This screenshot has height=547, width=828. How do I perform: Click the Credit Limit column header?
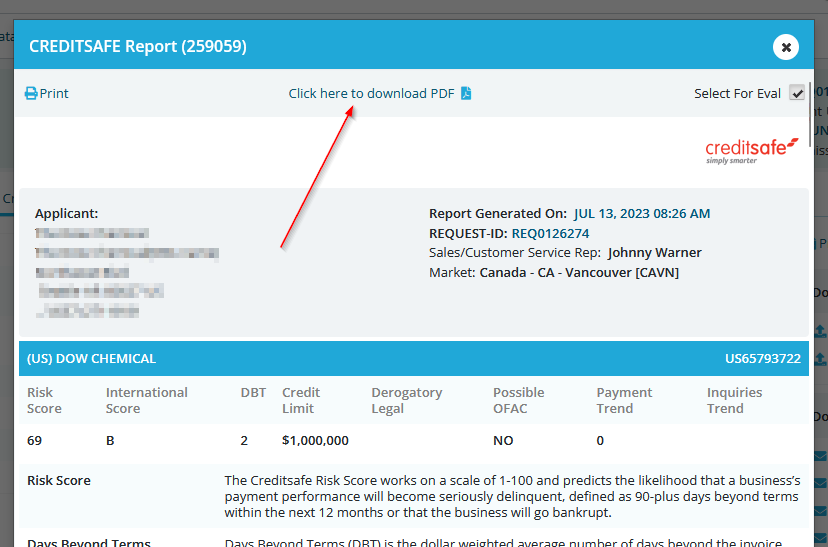click(x=301, y=400)
